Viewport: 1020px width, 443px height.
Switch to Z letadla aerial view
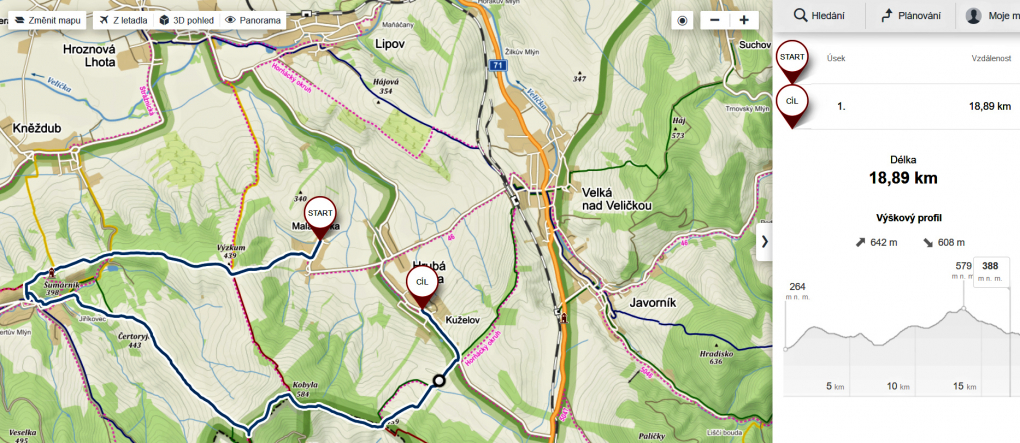[x=123, y=20]
